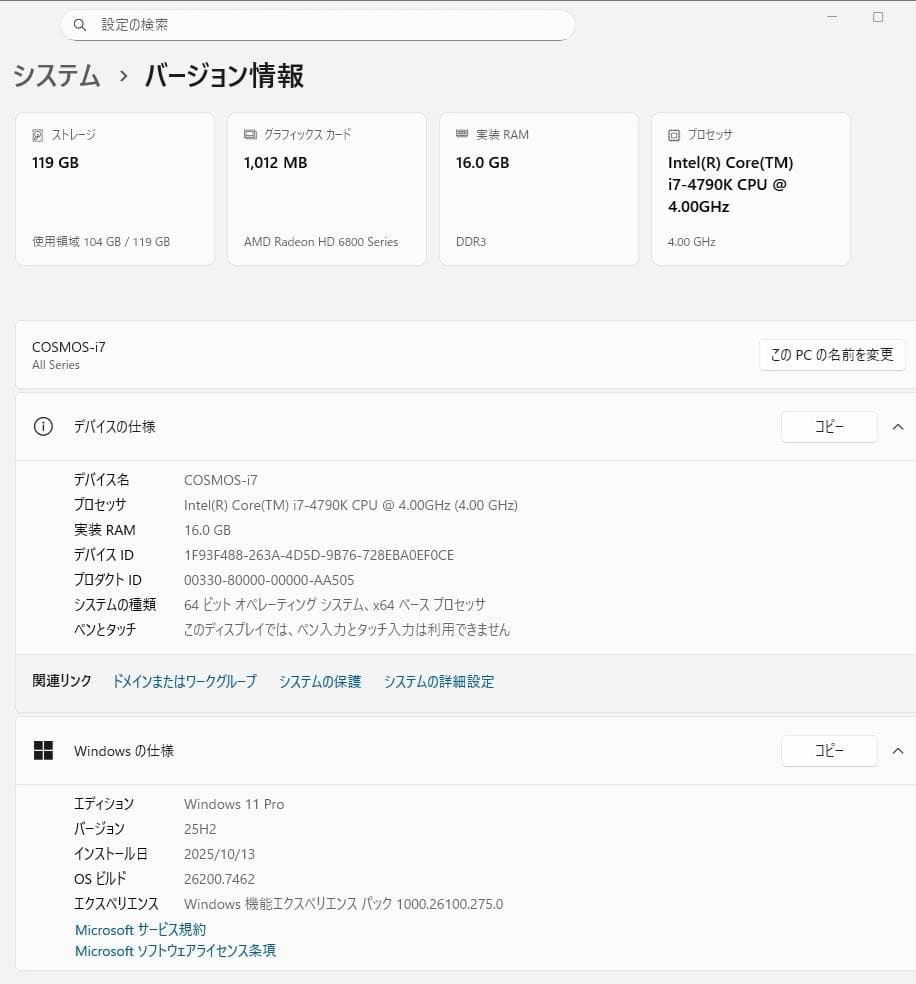Go back to システム breadcrumb
This screenshot has height=984, width=916.
click(56, 75)
